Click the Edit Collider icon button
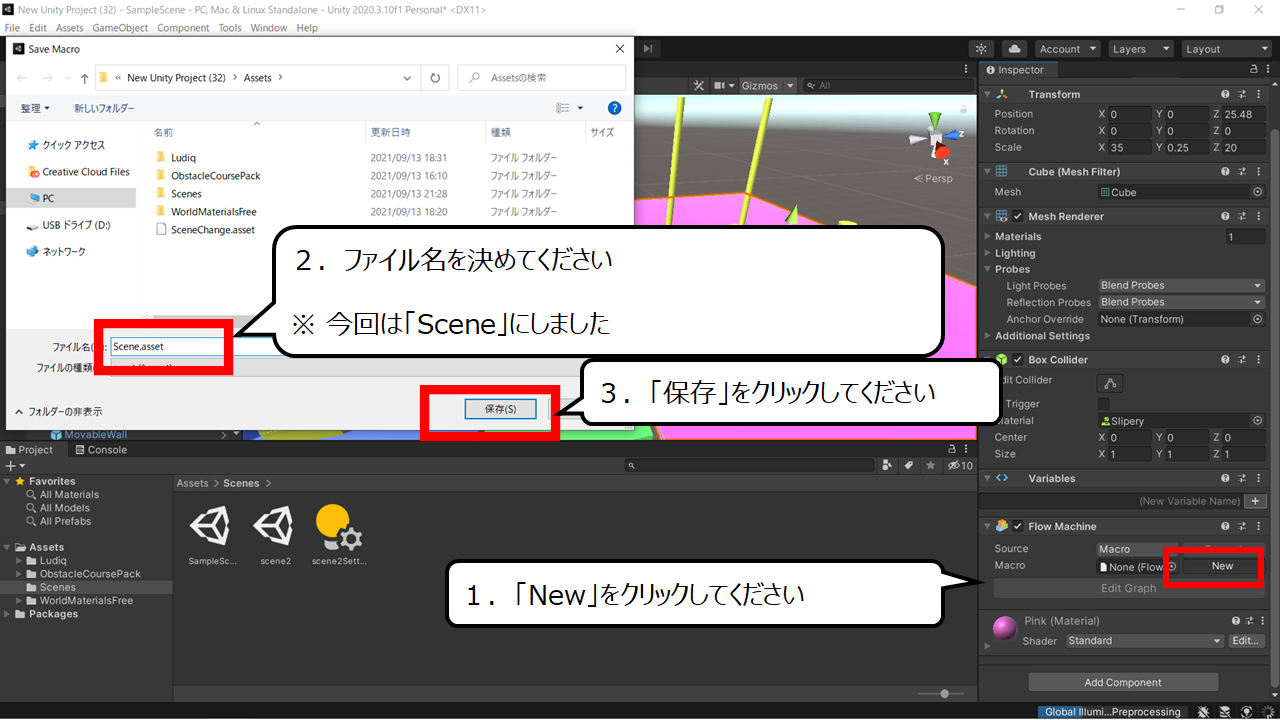This screenshot has height=720, width=1280. click(1109, 383)
